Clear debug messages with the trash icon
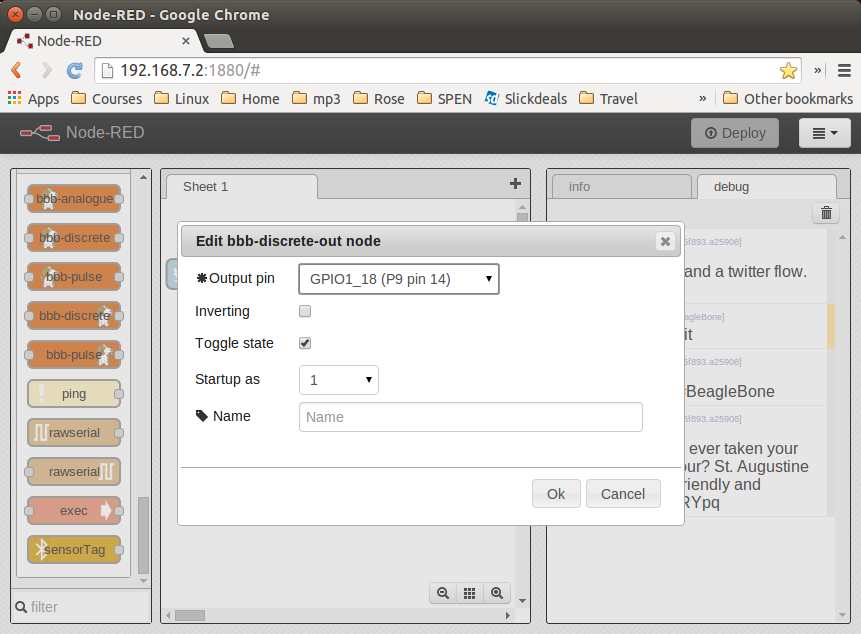Screen dimensions: 861x634 pyautogui.click(x=825, y=212)
